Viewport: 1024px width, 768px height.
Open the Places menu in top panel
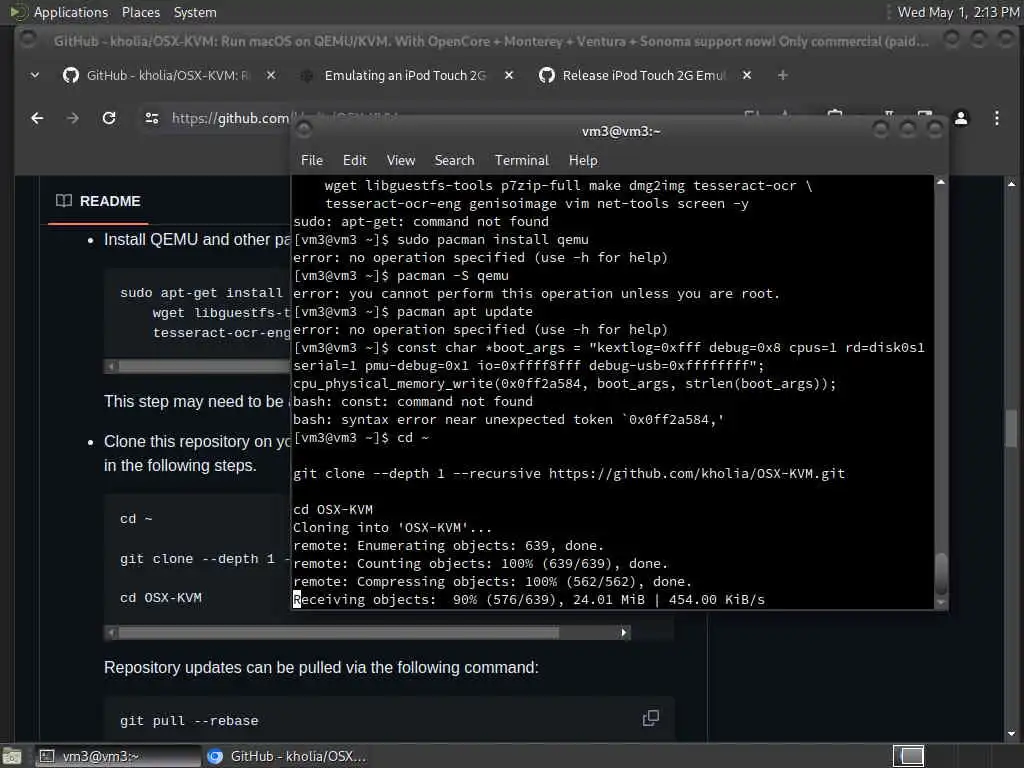tap(140, 12)
